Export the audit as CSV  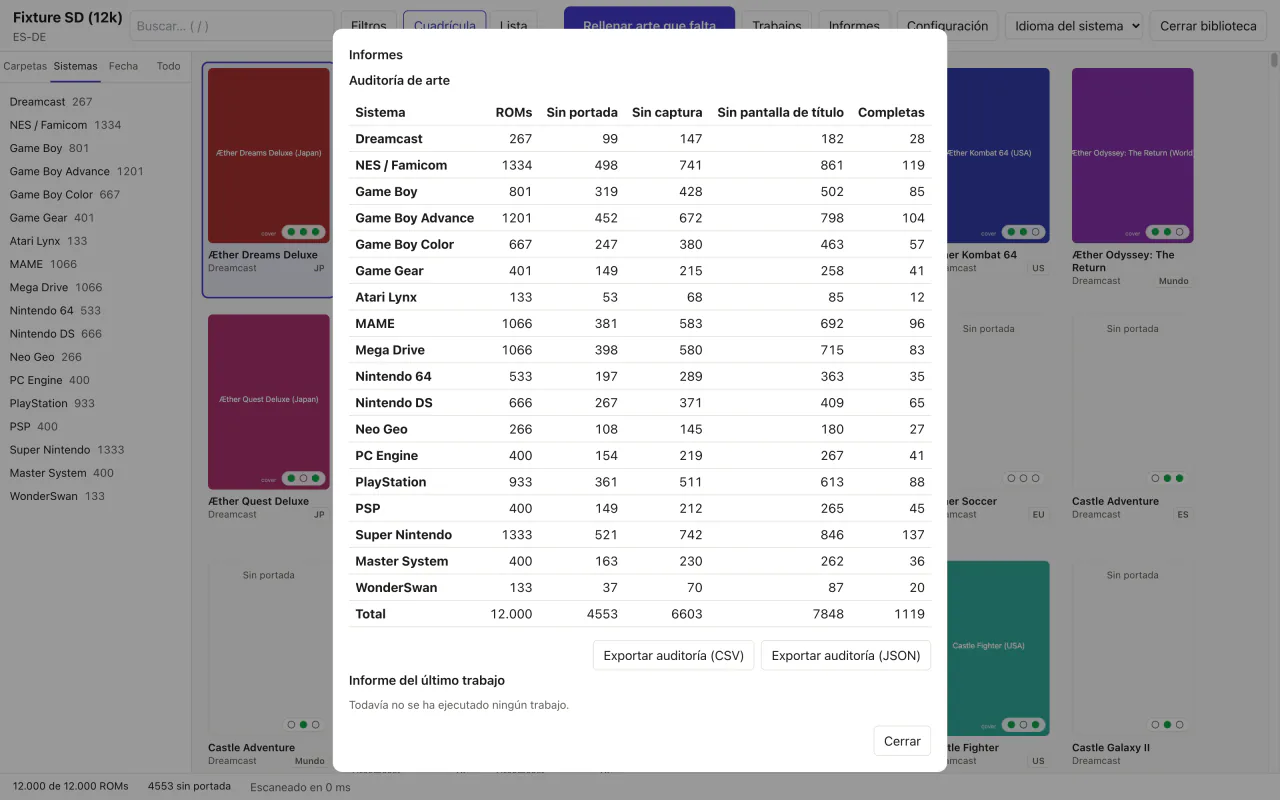click(x=673, y=656)
